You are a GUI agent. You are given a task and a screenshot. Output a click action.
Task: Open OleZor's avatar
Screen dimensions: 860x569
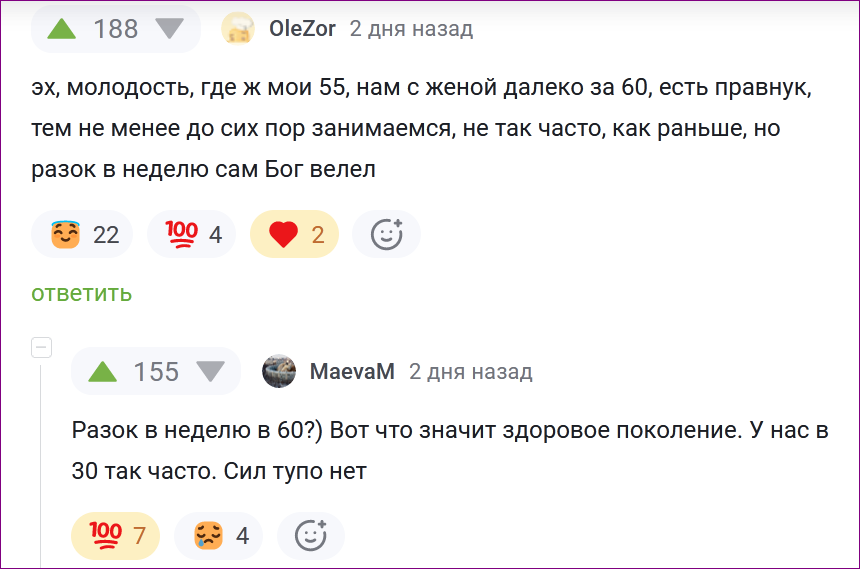click(238, 28)
